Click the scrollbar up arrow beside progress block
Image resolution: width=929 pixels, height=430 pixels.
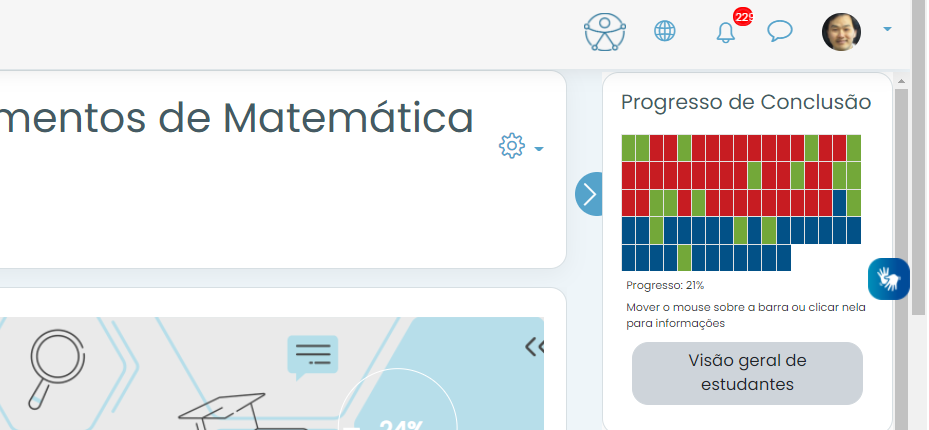(901, 81)
